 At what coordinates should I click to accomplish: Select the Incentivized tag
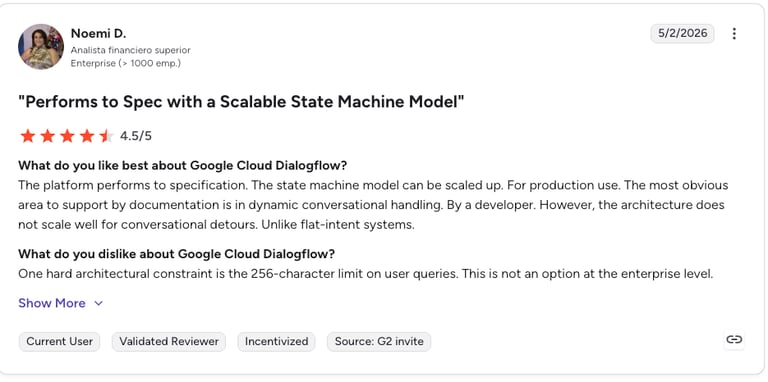276,341
